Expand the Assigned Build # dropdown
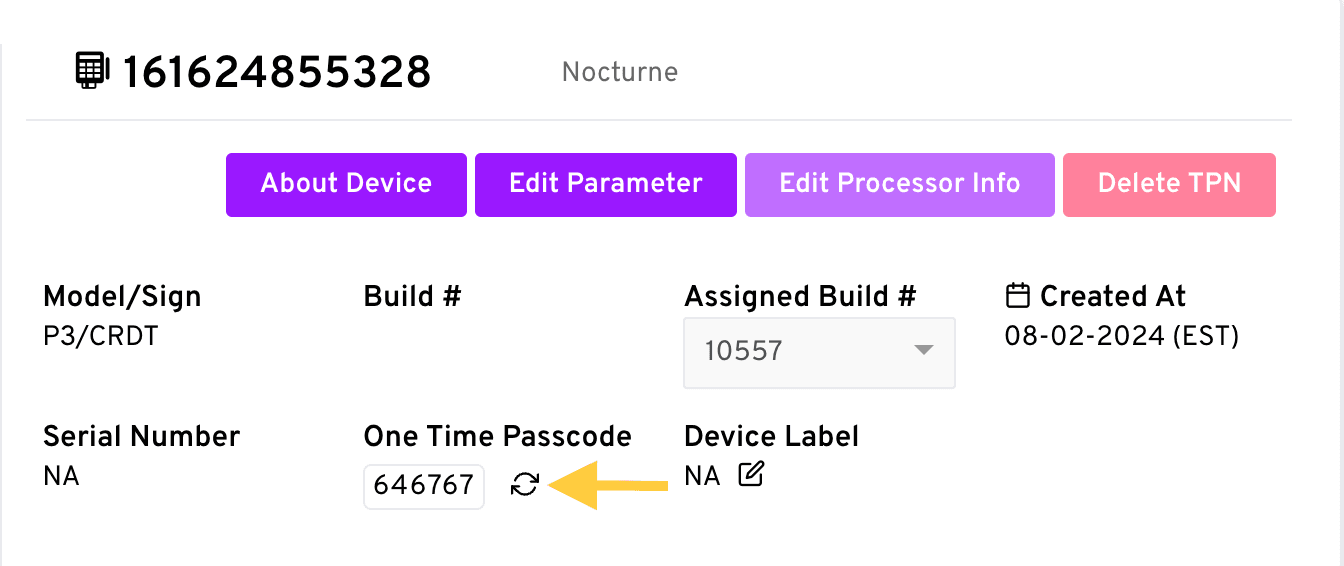 818,352
